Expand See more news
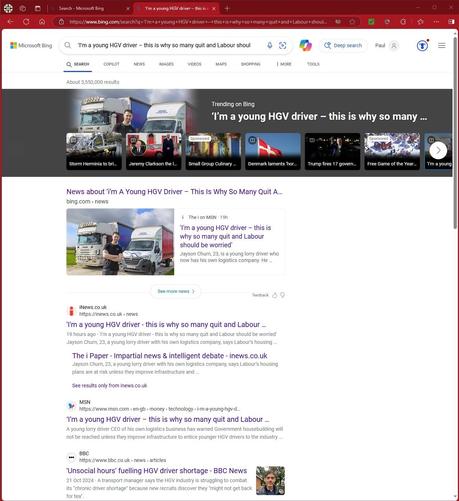The image size is (459, 501). [176, 291]
